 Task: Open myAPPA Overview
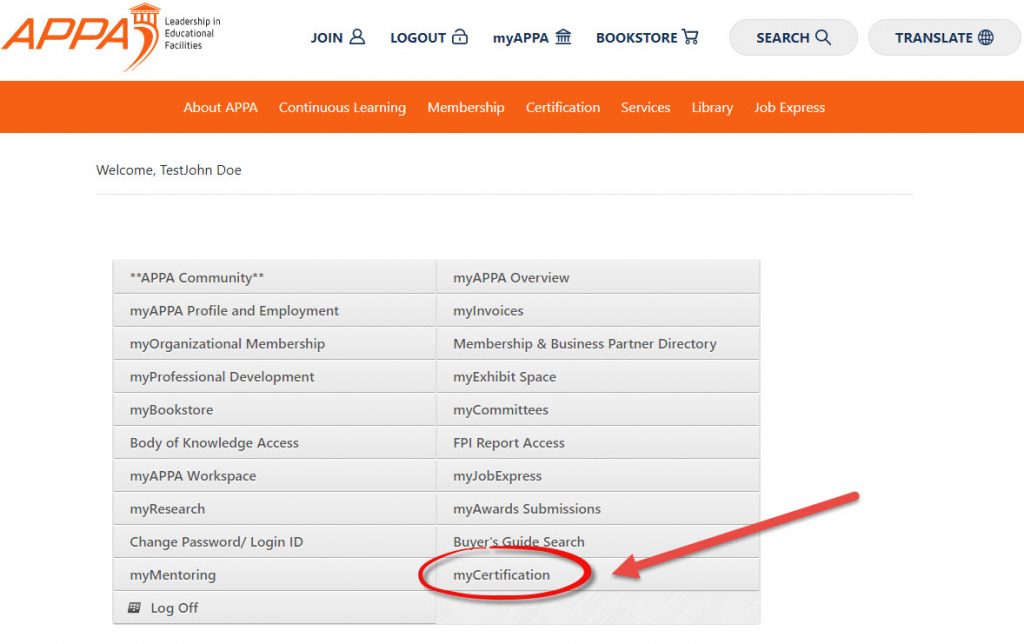(598, 278)
